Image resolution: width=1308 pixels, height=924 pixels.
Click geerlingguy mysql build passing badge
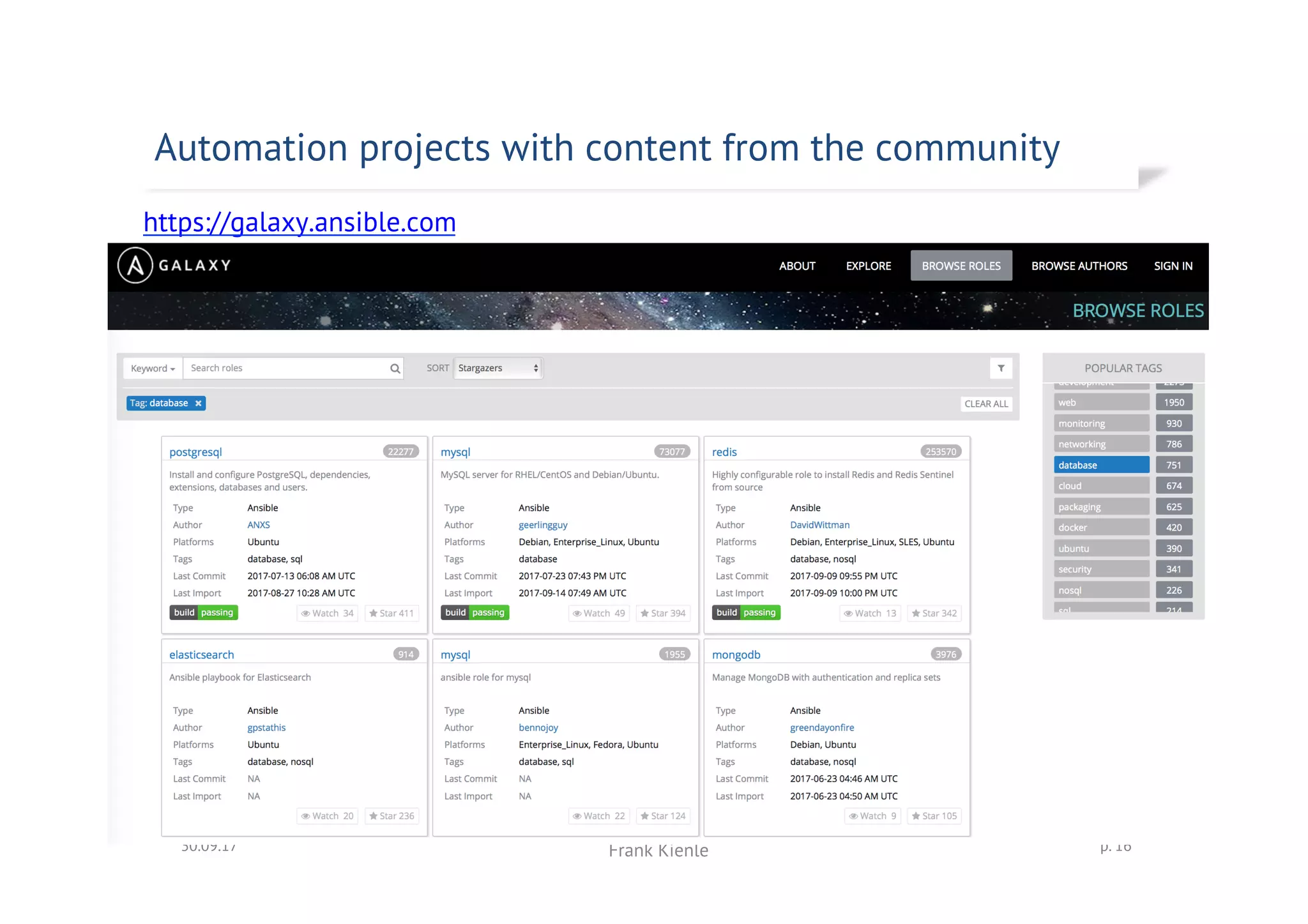pyautogui.click(x=475, y=612)
